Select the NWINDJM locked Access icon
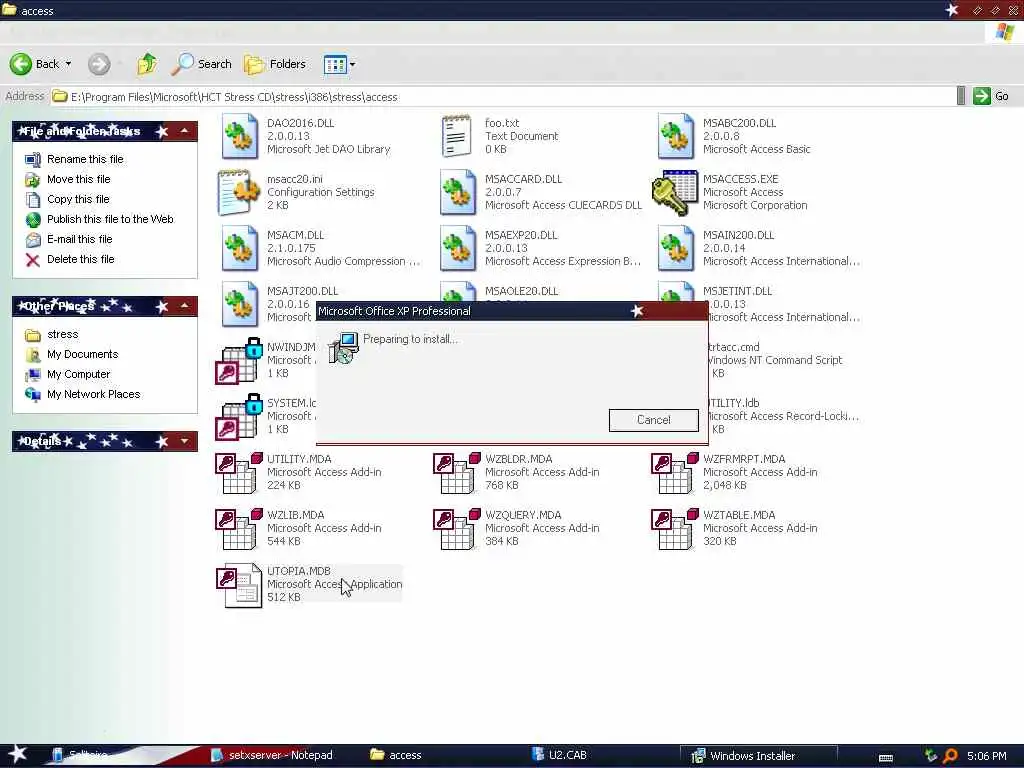 coord(238,360)
